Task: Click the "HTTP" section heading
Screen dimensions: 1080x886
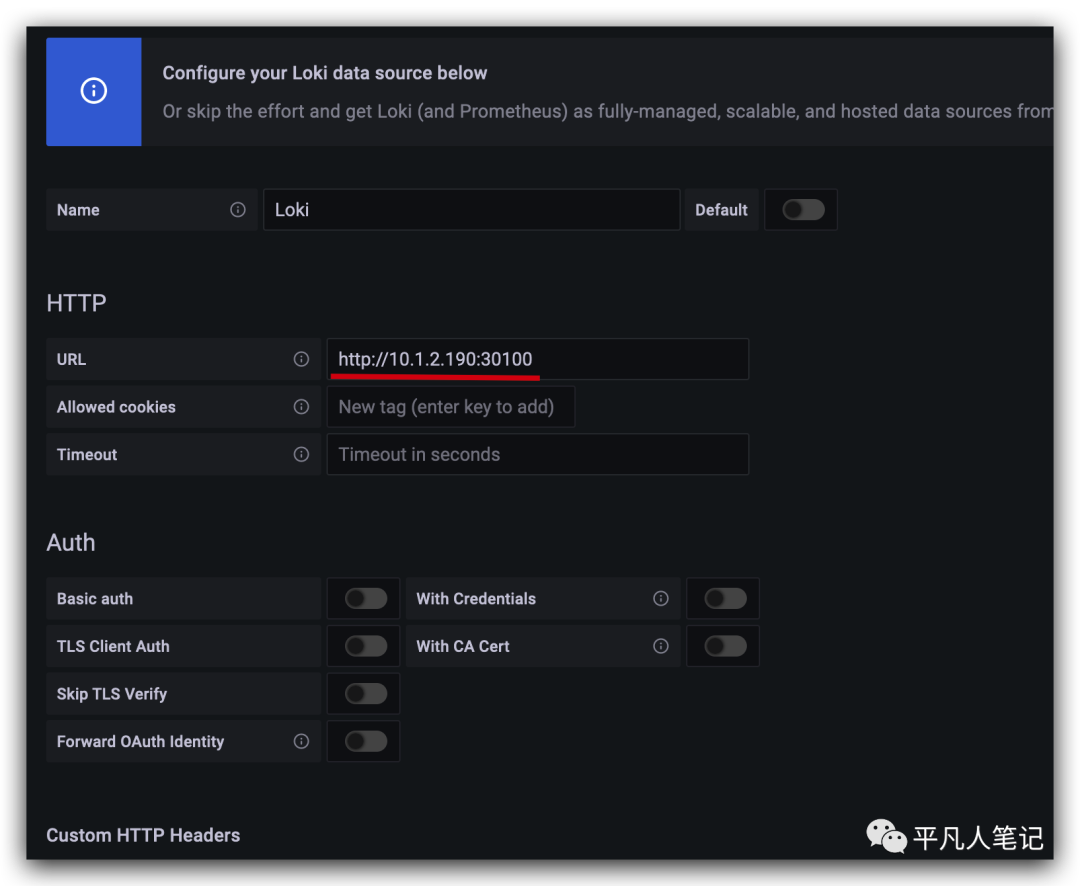Action: 76,303
